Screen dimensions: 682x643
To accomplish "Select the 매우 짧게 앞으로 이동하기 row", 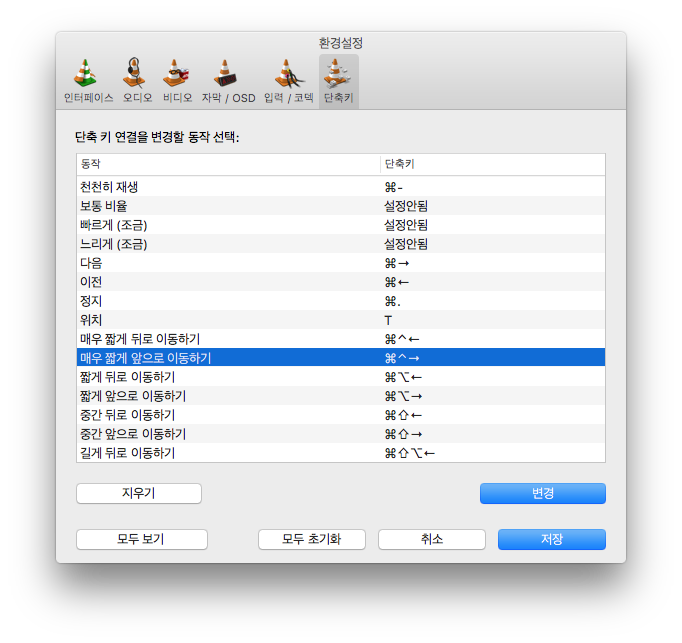I will coord(341,358).
